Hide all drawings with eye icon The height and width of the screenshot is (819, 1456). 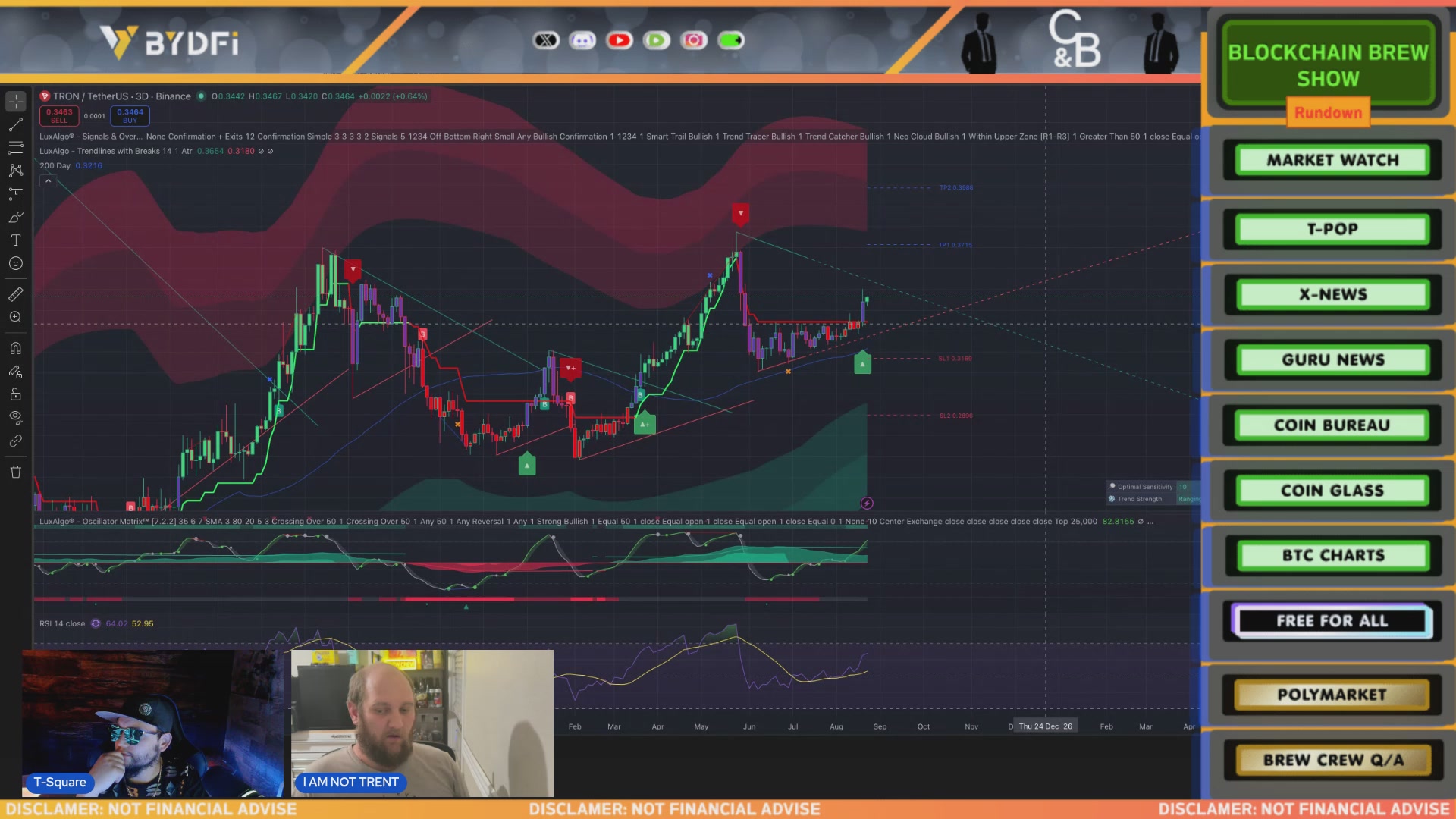[16, 417]
